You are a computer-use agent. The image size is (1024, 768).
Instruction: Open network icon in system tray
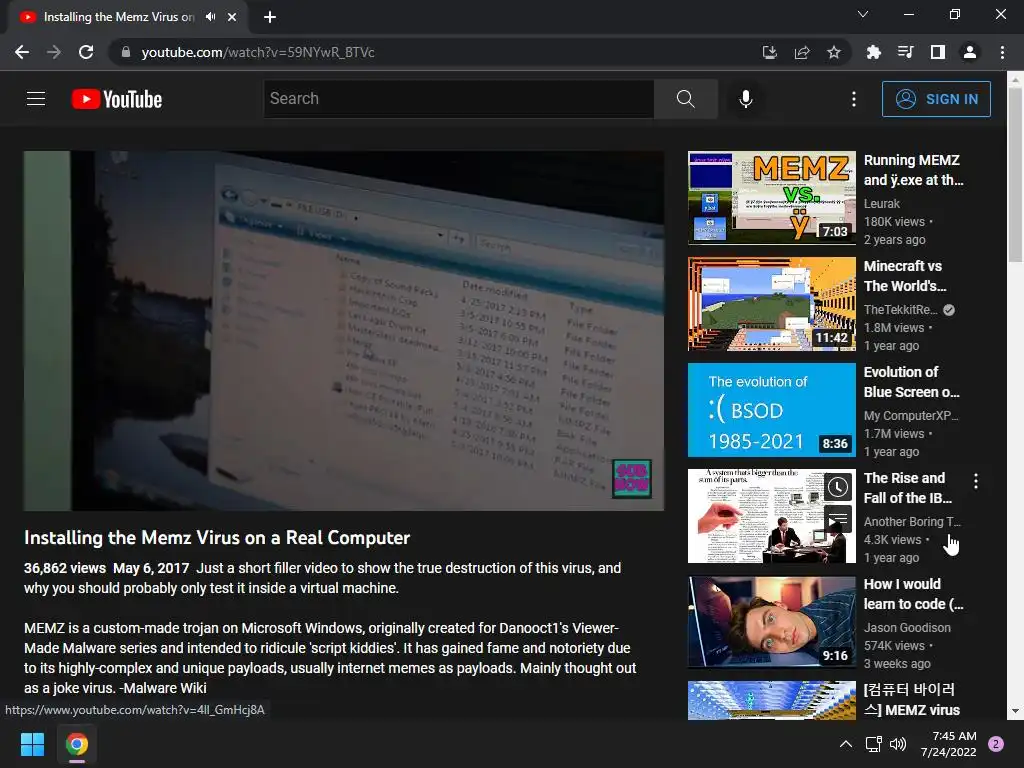pos(874,744)
